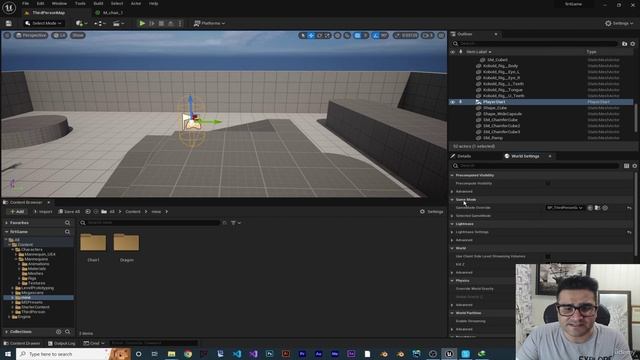Screen dimensions: 640x360
Task: Open the Help menu
Action: [x=153, y=3]
